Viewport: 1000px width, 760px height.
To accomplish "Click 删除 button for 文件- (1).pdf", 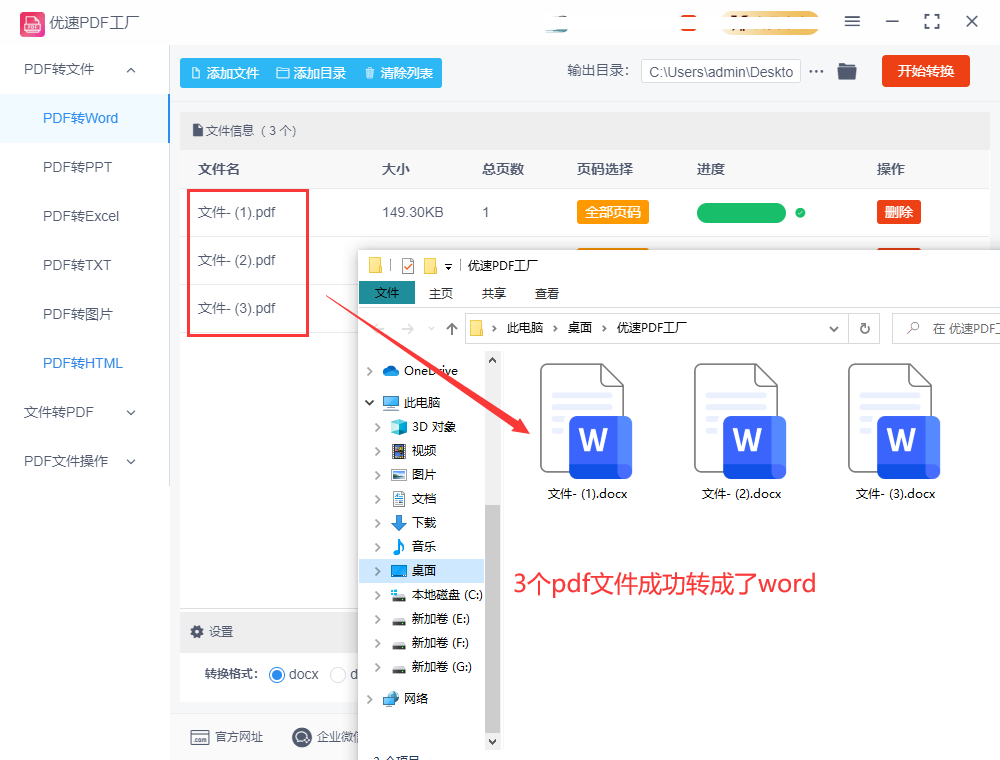I will (x=899, y=212).
